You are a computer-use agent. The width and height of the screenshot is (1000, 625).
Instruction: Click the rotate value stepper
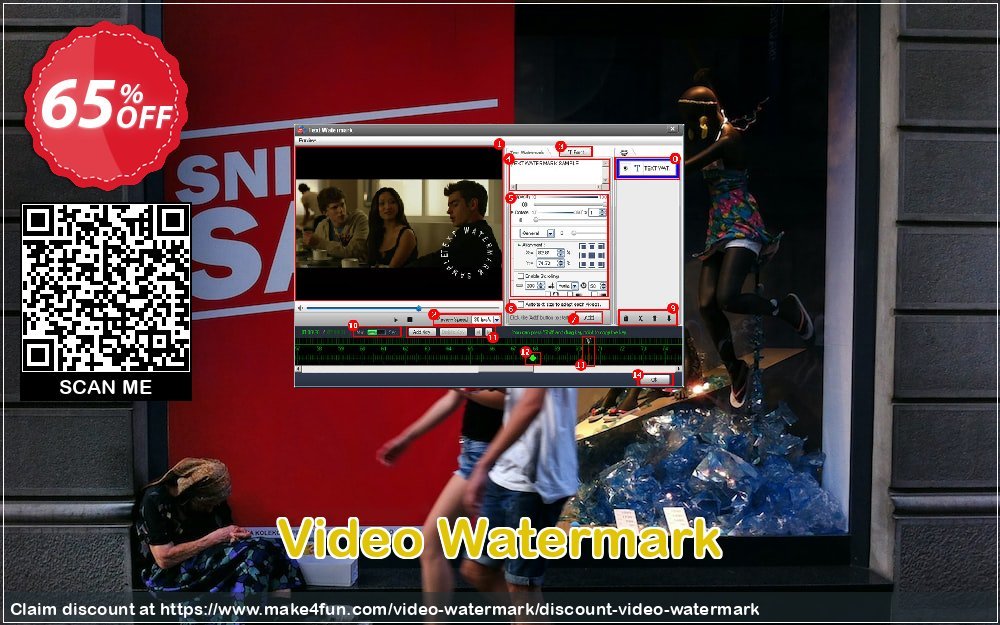602,212
